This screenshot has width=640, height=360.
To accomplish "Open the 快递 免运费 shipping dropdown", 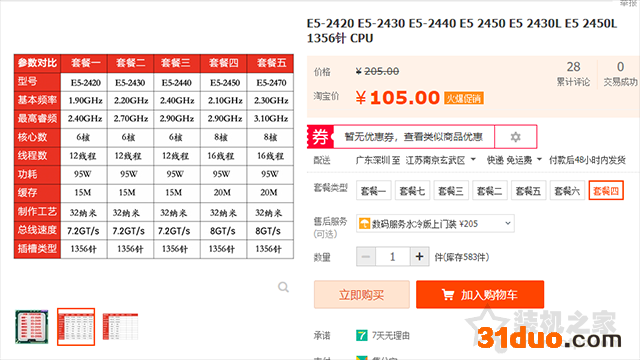I will (x=514, y=160).
